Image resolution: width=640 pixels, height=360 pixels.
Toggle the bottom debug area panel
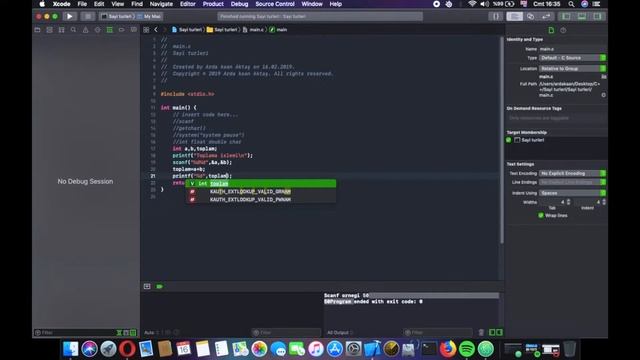click(582, 16)
